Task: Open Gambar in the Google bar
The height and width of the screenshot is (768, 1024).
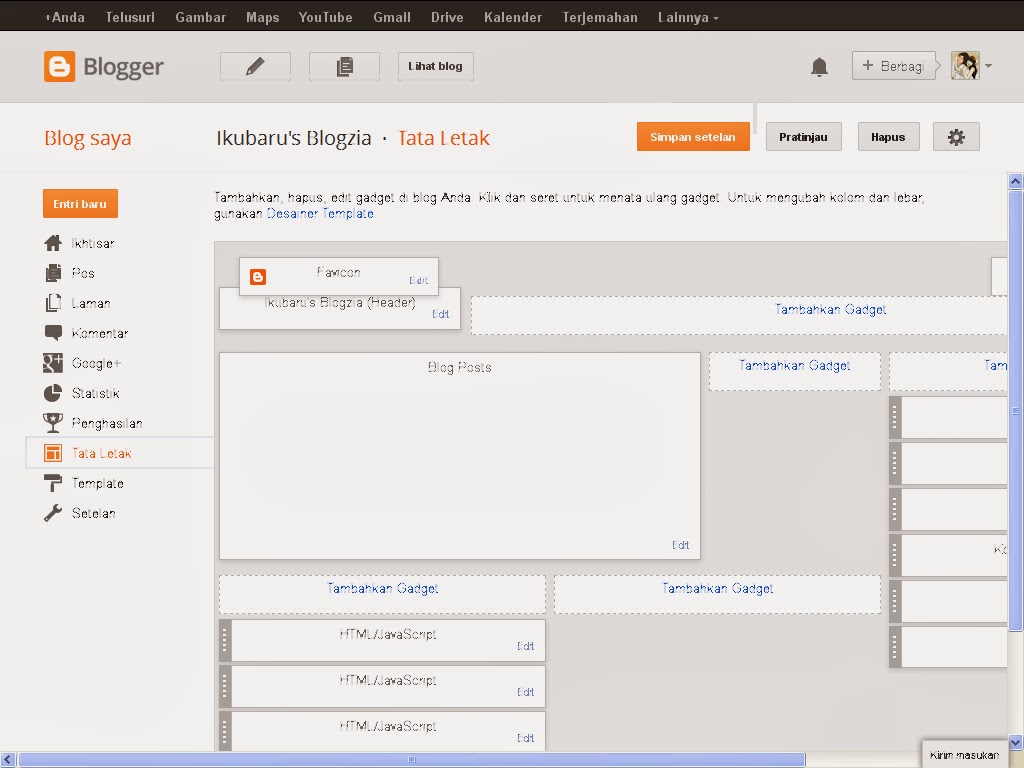Action: (x=200, y=18)
